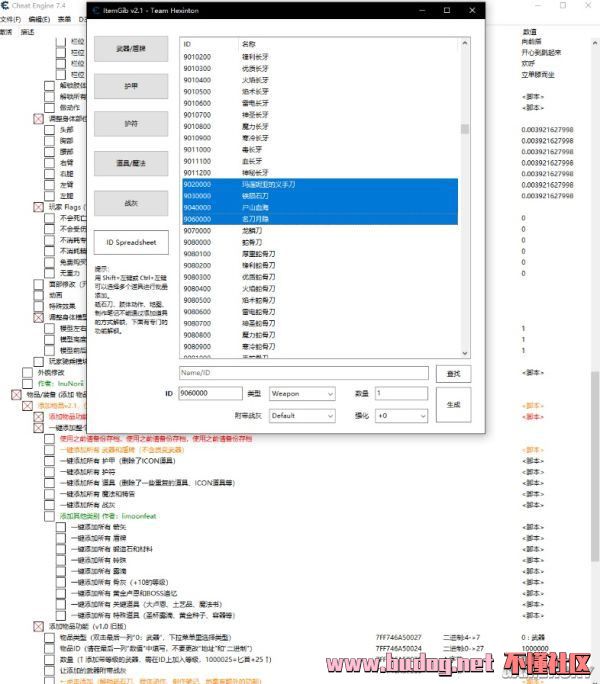This screenshot has height=684, width=600.
Task: Toggle the 物品类型 checkbox in Cheat Engine
Action: 50,638
